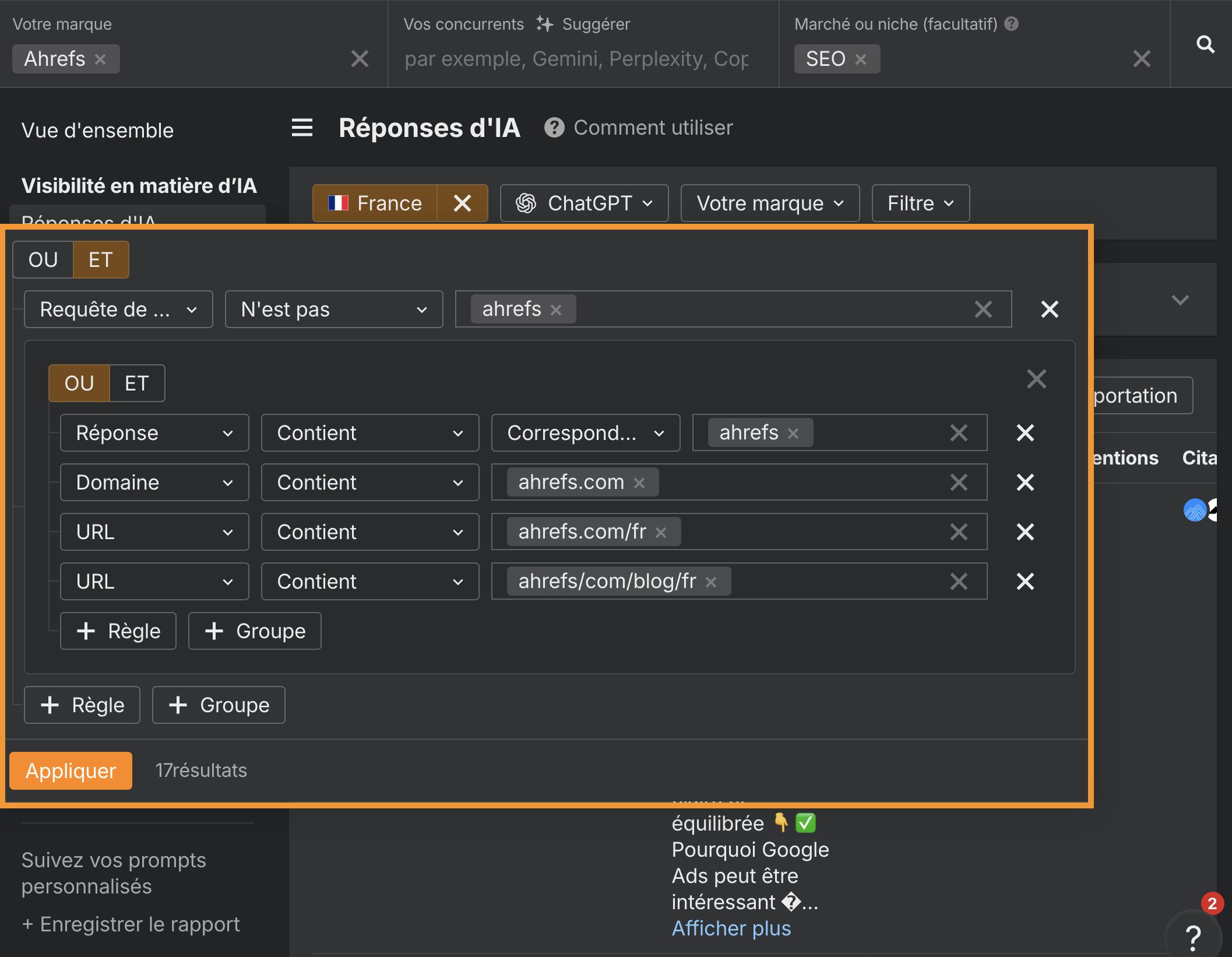Click the market help question icon

pyautogui.click(x=1012, y=24)
